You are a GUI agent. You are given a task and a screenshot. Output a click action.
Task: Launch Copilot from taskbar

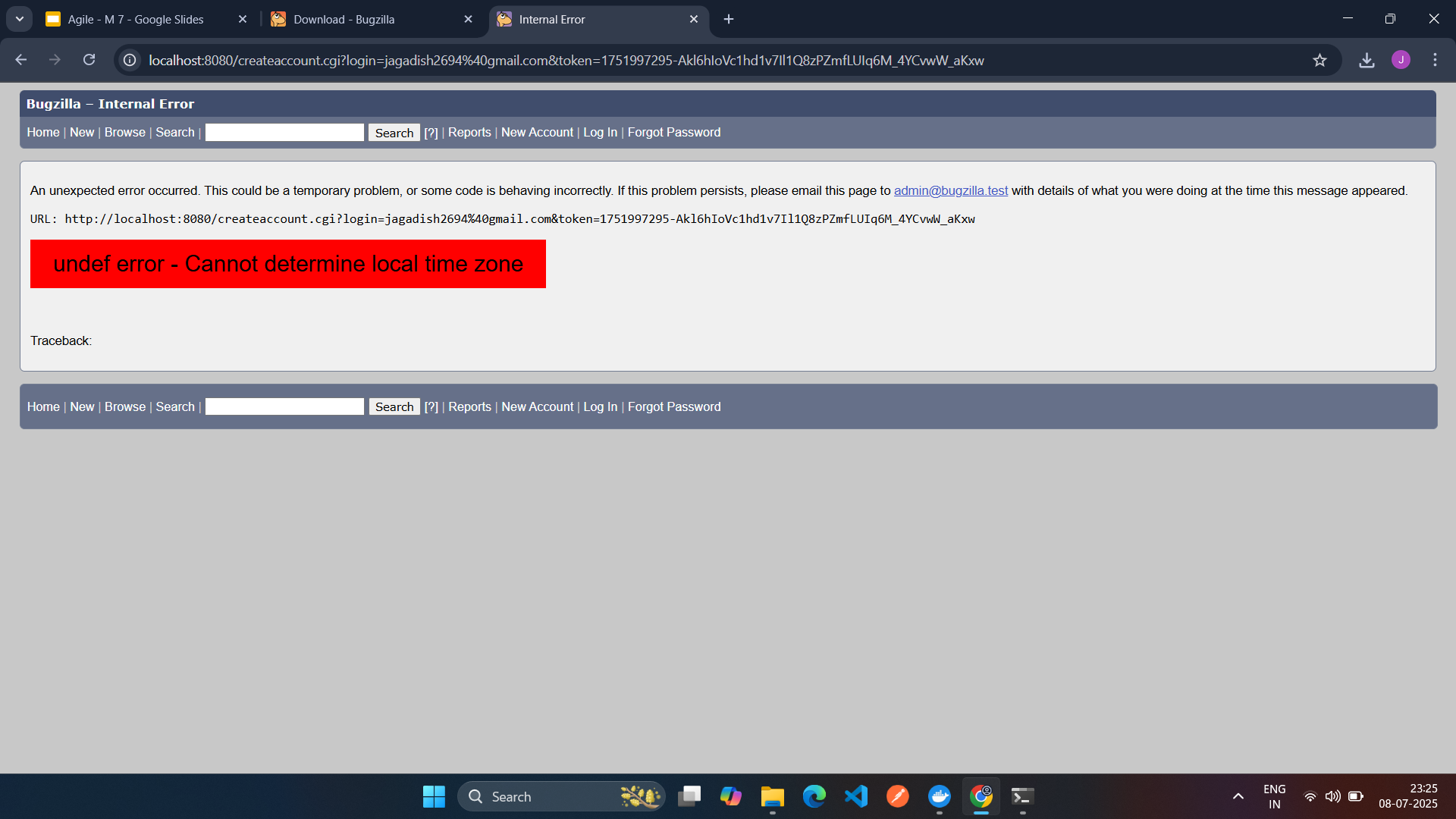pyautogui.click(x=731, y=796)
